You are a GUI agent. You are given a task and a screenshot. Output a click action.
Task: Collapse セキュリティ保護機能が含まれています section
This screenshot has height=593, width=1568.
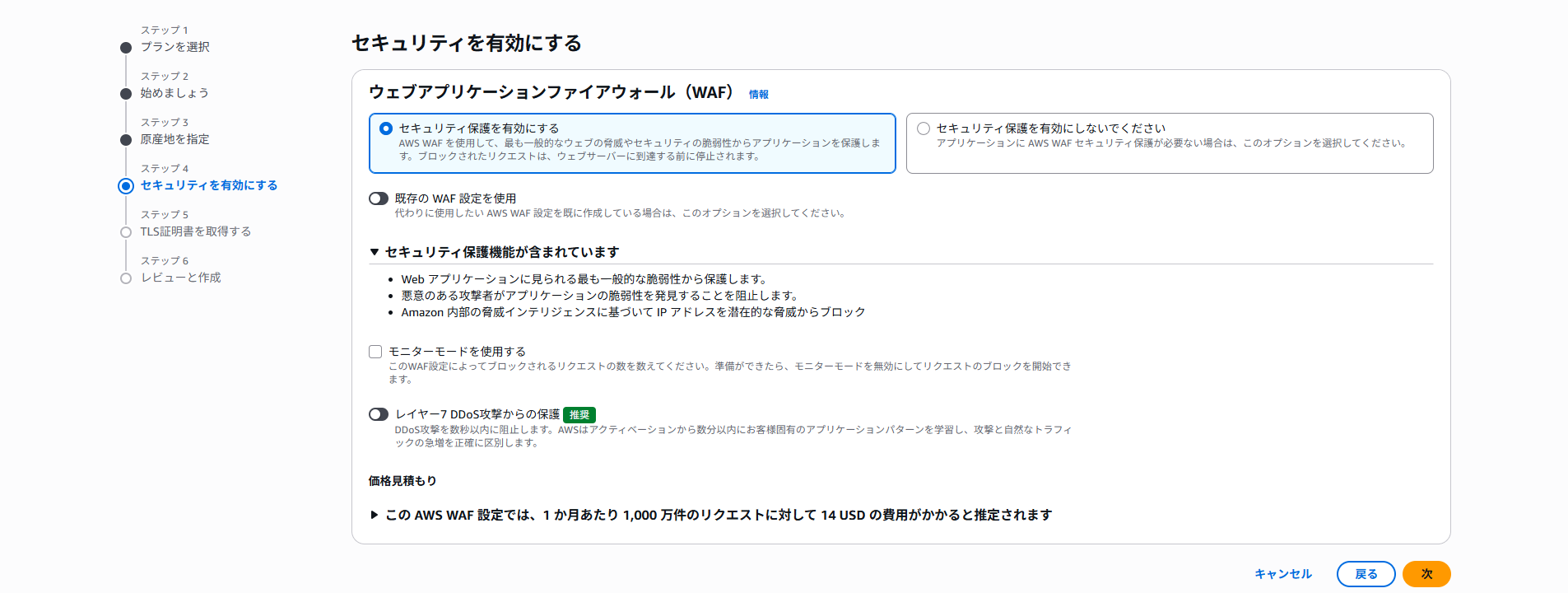point(375,252)
